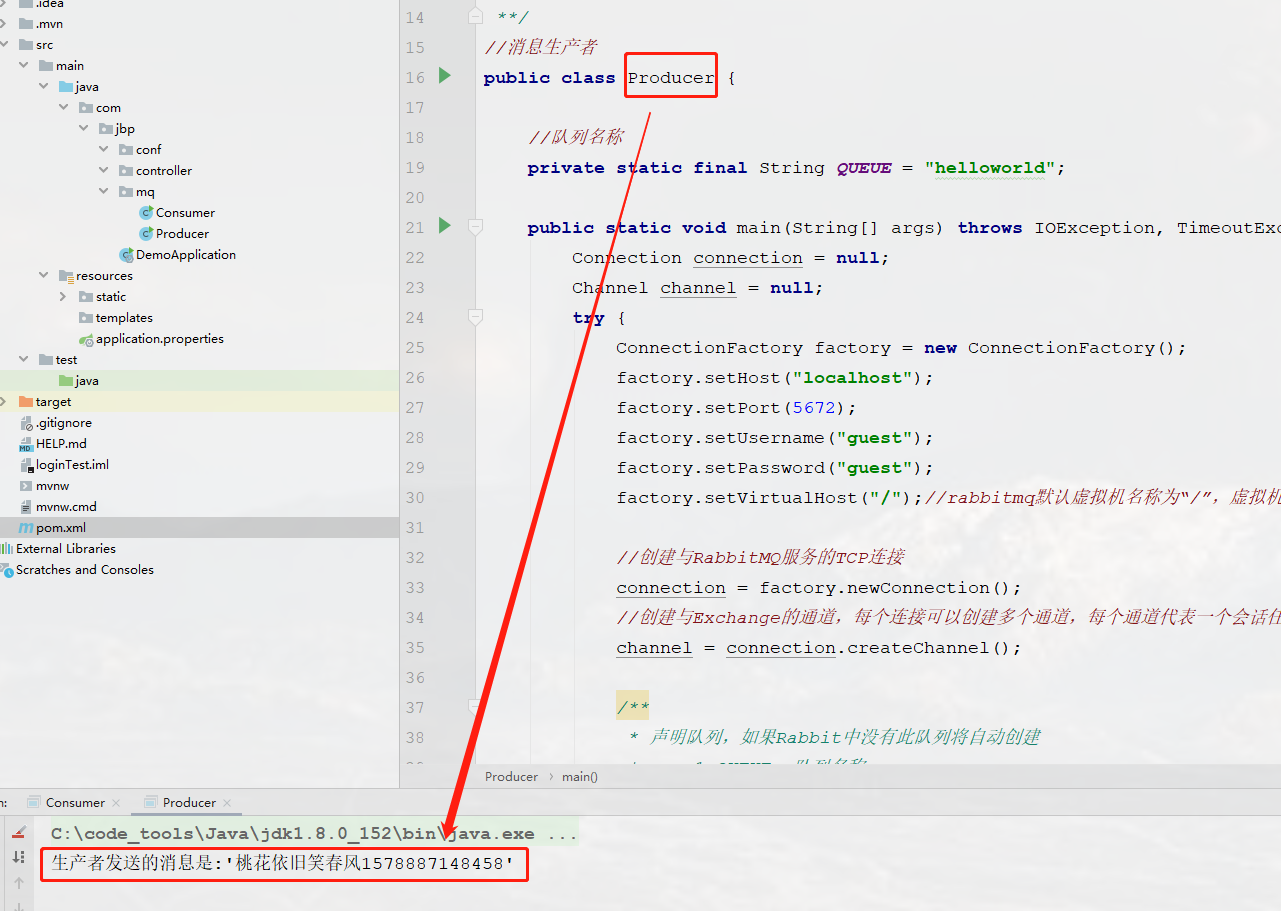Screen dimensions: 1281x911
Task: Click the QUEUE constant name
Action: coord(863,168)
